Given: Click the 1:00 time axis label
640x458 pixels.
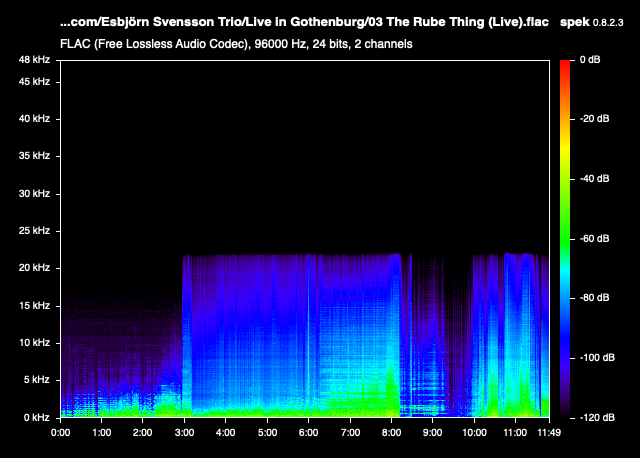Looking at the screenshot, I should (102, 433).
